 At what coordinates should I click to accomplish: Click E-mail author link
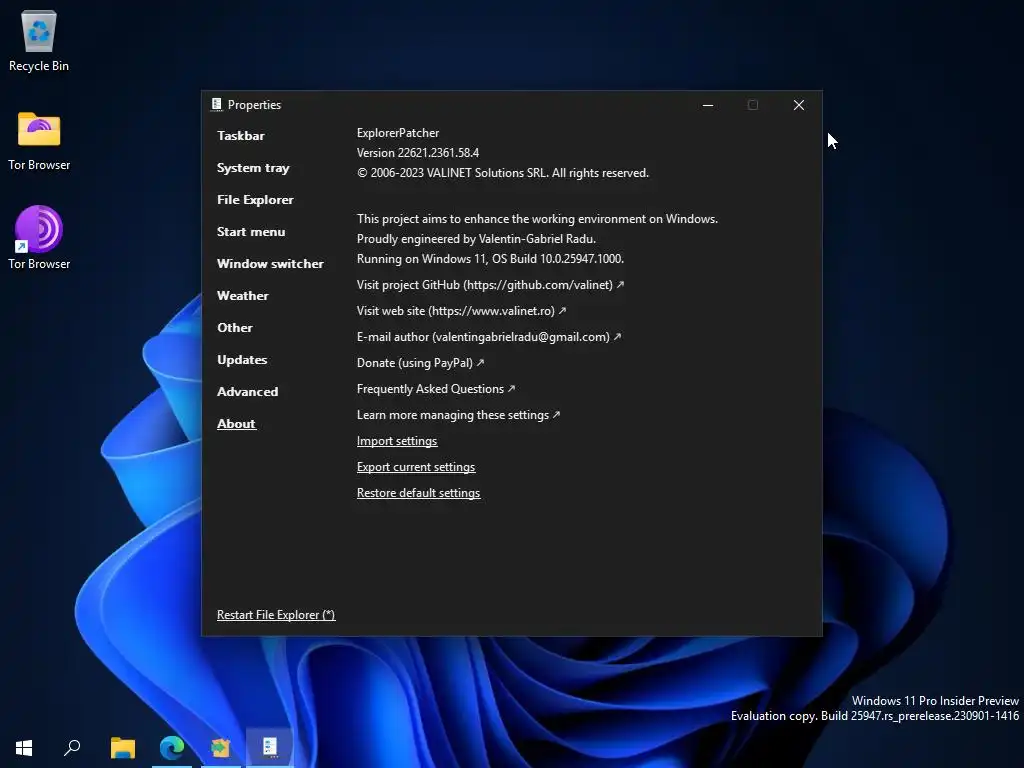(488, 337)
